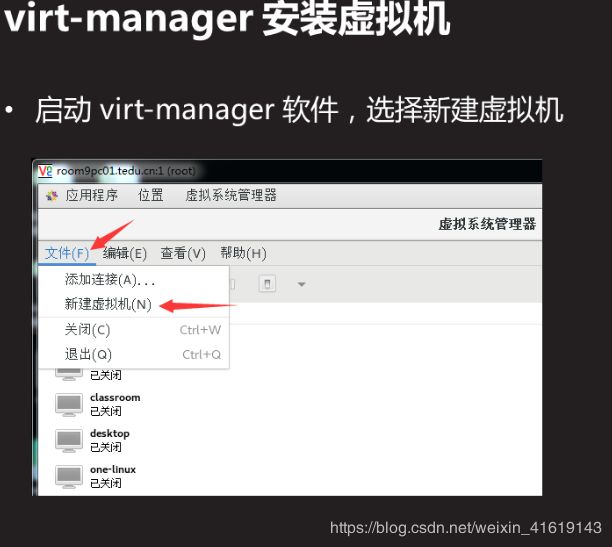Click the classroom VM name
The height and width of the screenshot is (547, 612).
point(115,397)
